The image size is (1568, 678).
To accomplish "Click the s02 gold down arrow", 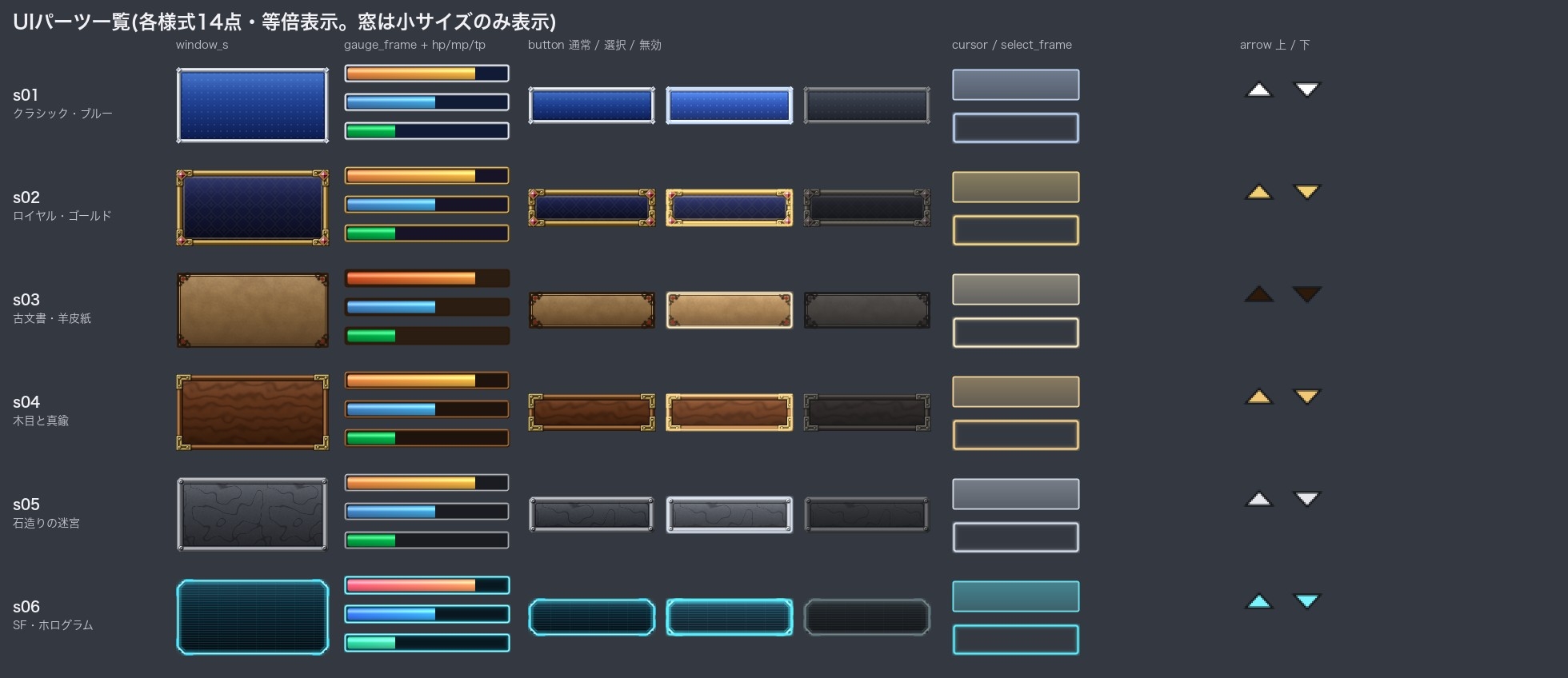I will click(x=1307, y=192).
